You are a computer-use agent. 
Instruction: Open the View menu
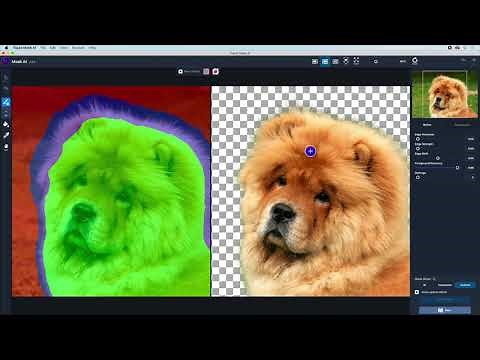[64, 48]
